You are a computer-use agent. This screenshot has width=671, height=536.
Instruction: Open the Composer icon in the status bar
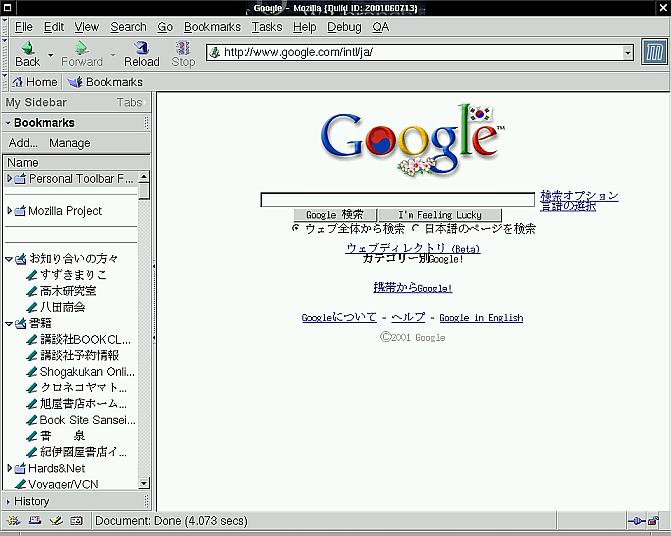(56, 521)
